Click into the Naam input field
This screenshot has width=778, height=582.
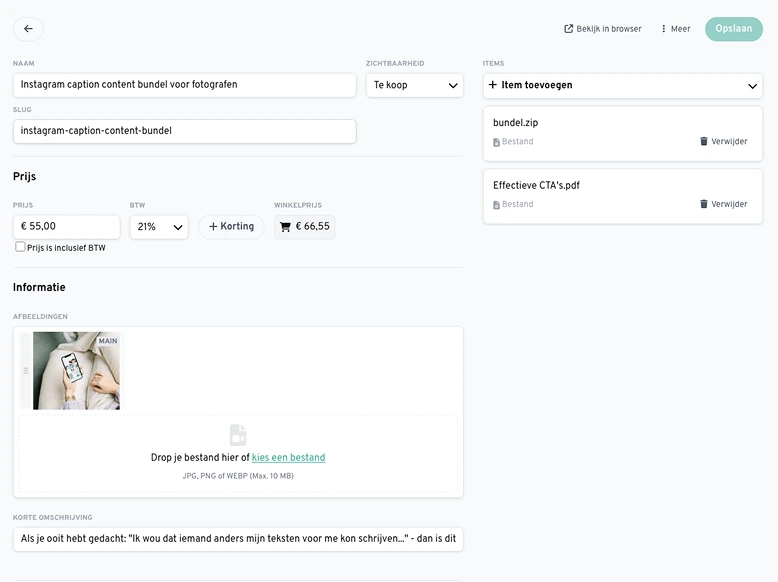pyautogui.click(x=184, y=86)
